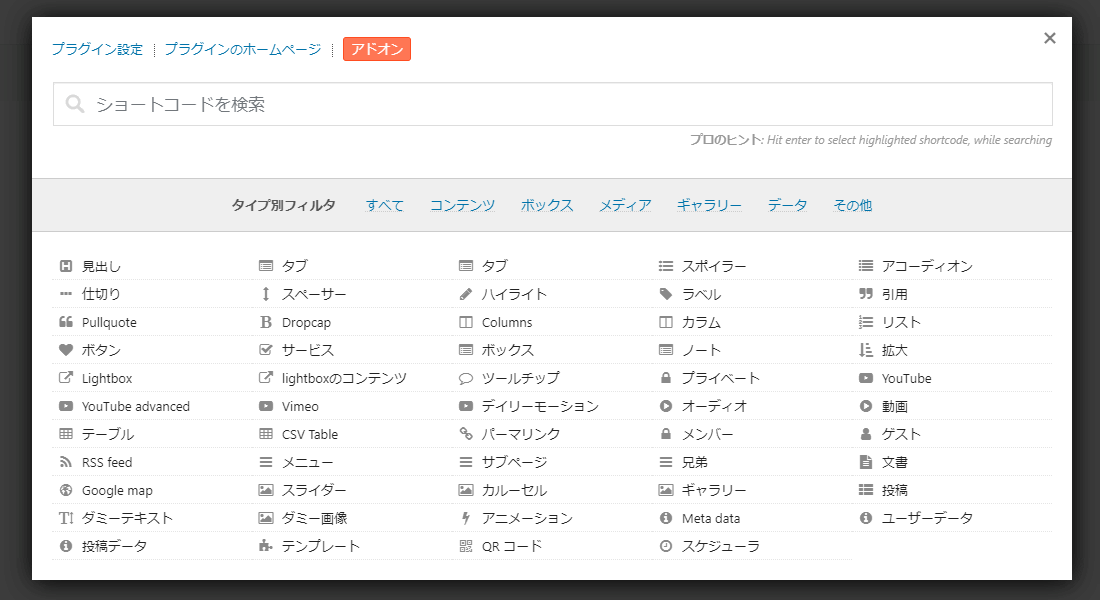Click the heart icon beside ボタン
Viewport: 1100px width, 600px height.
[66, 350]
